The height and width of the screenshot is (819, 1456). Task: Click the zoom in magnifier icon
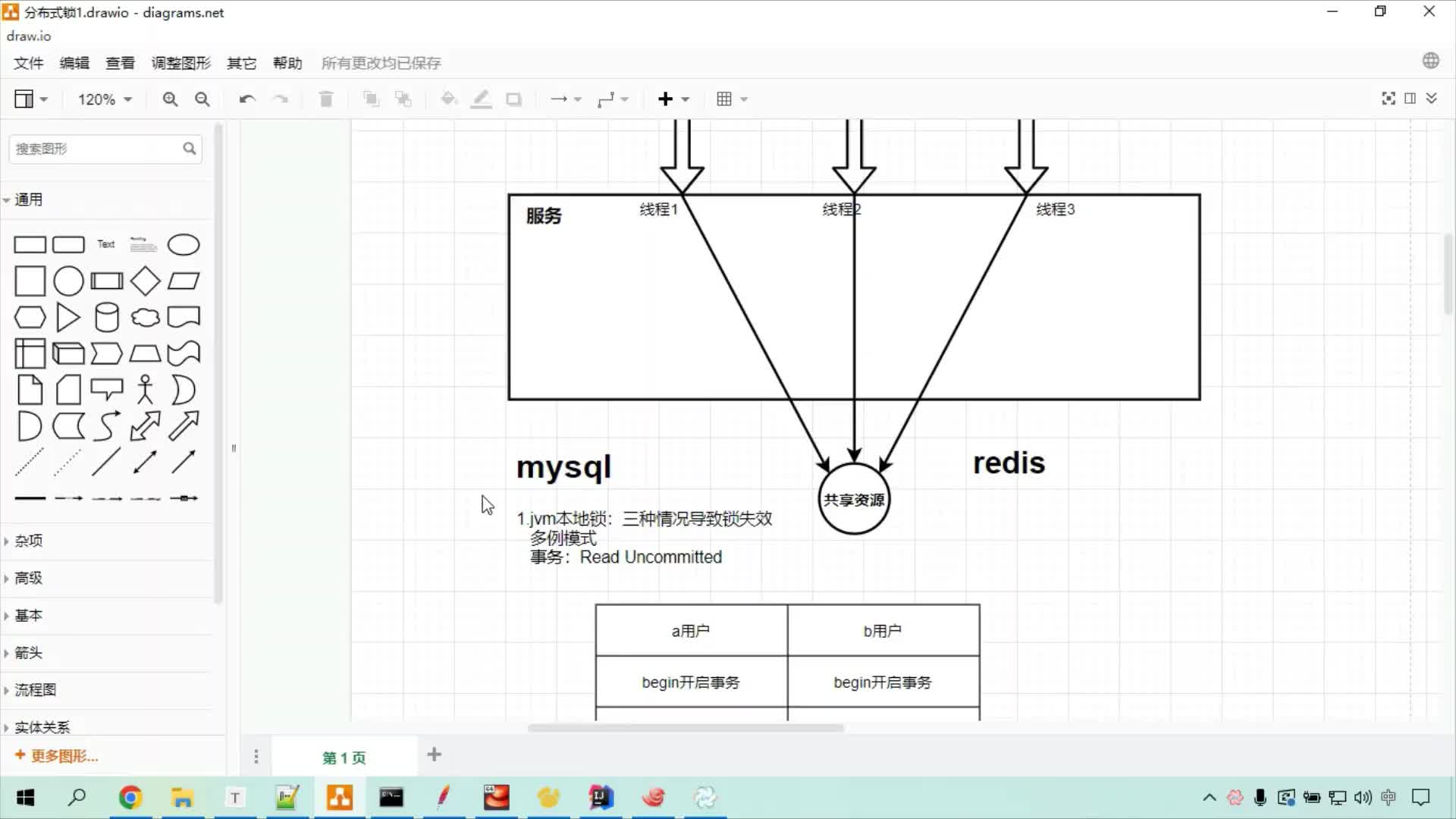tap(170, 99)
